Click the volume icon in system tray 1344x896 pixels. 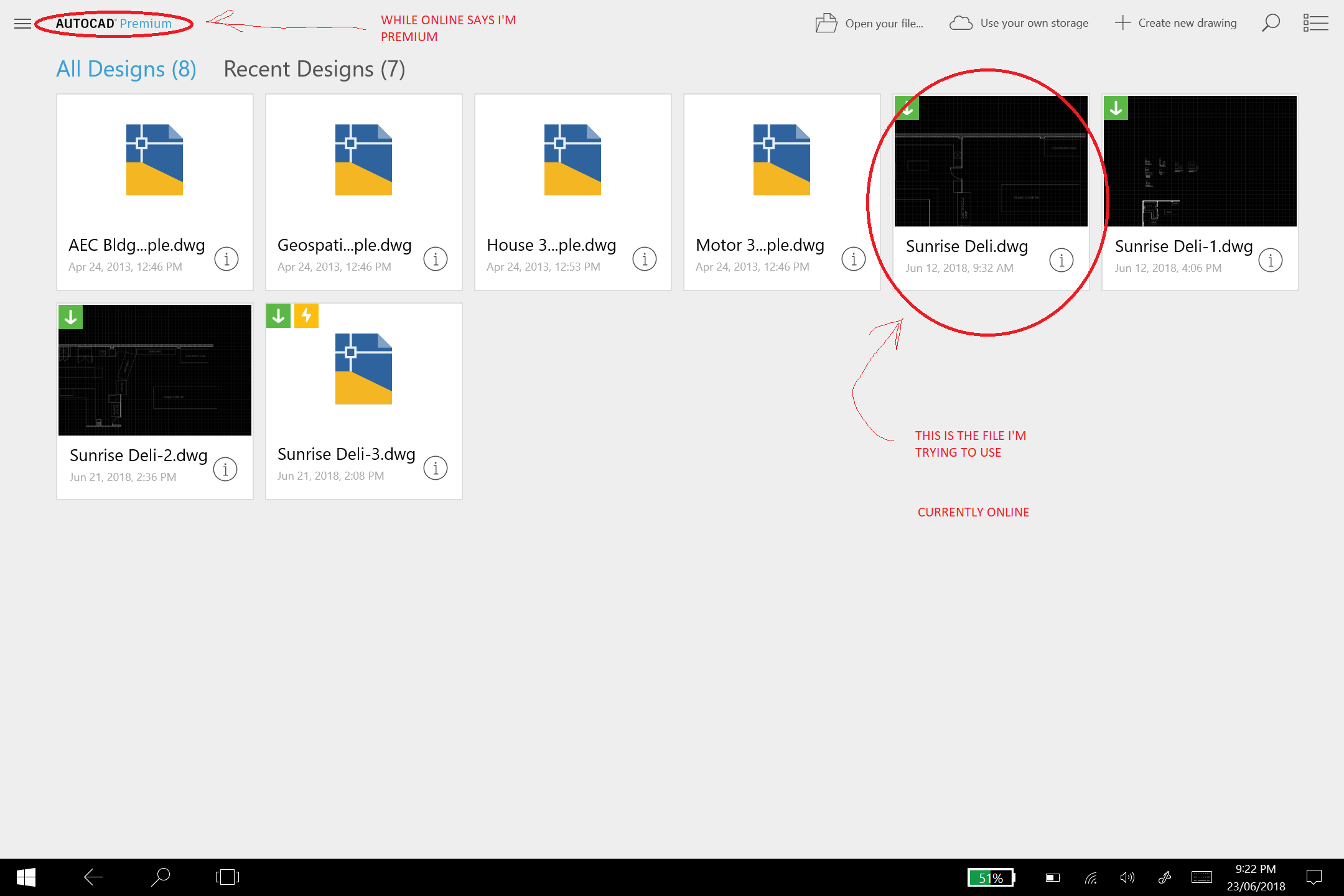(x=1127, y=877)
